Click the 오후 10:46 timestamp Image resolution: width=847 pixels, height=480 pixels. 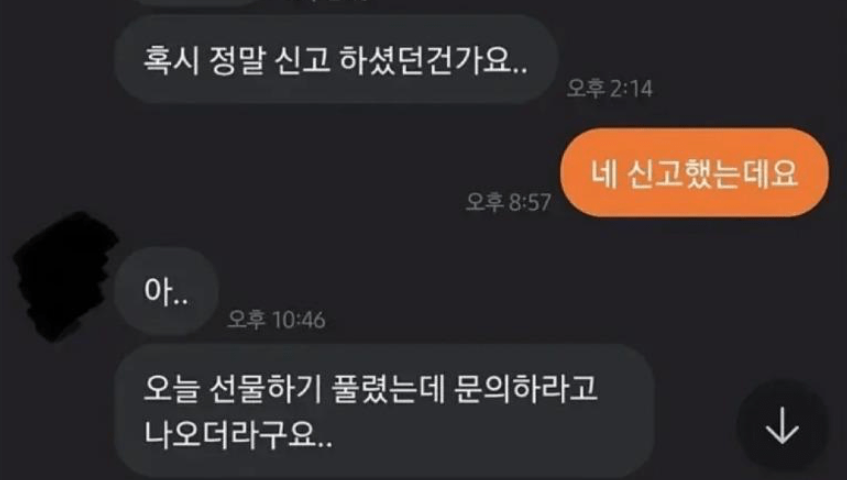pyautogui.click(x=276, y=320)
